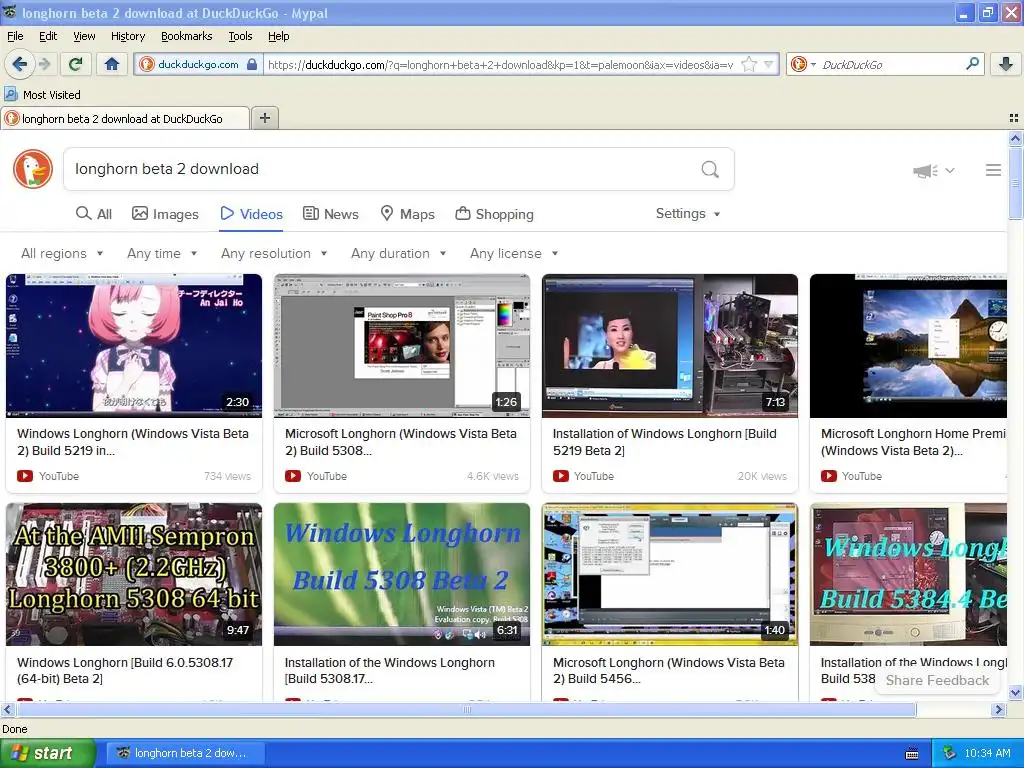Open the 1:40 Build 5456 video thumbnail
The width and height of the screenshot is (1024, 768).
tap(669, 574)
